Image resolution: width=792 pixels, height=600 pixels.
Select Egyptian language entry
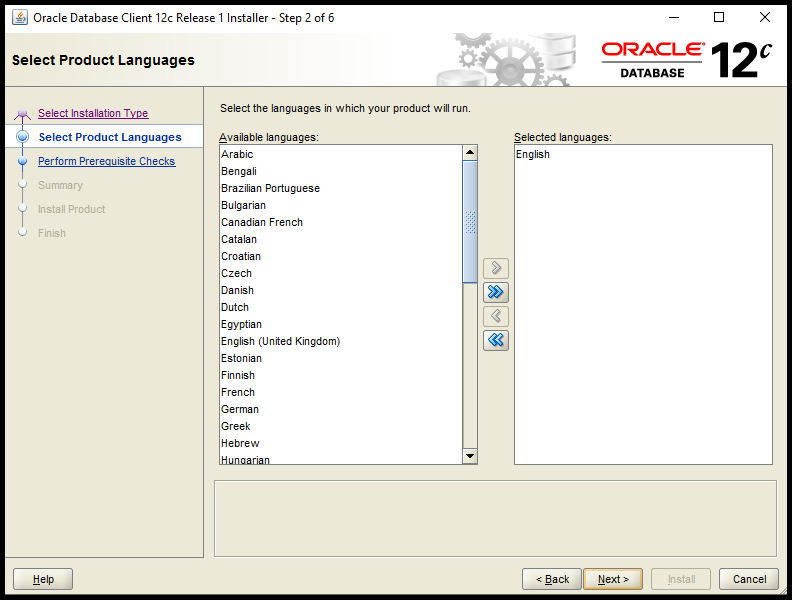341,324
